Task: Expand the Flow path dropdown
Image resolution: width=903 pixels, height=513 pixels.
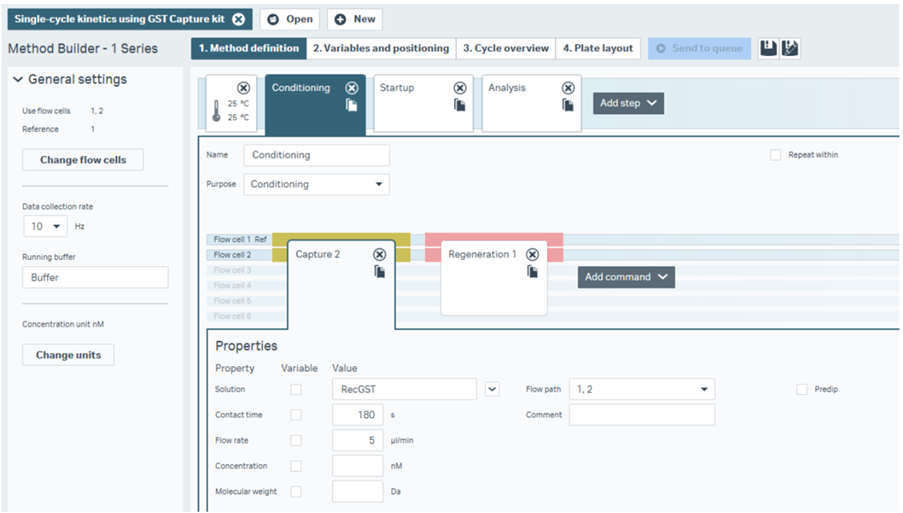Action: [641, 389]
